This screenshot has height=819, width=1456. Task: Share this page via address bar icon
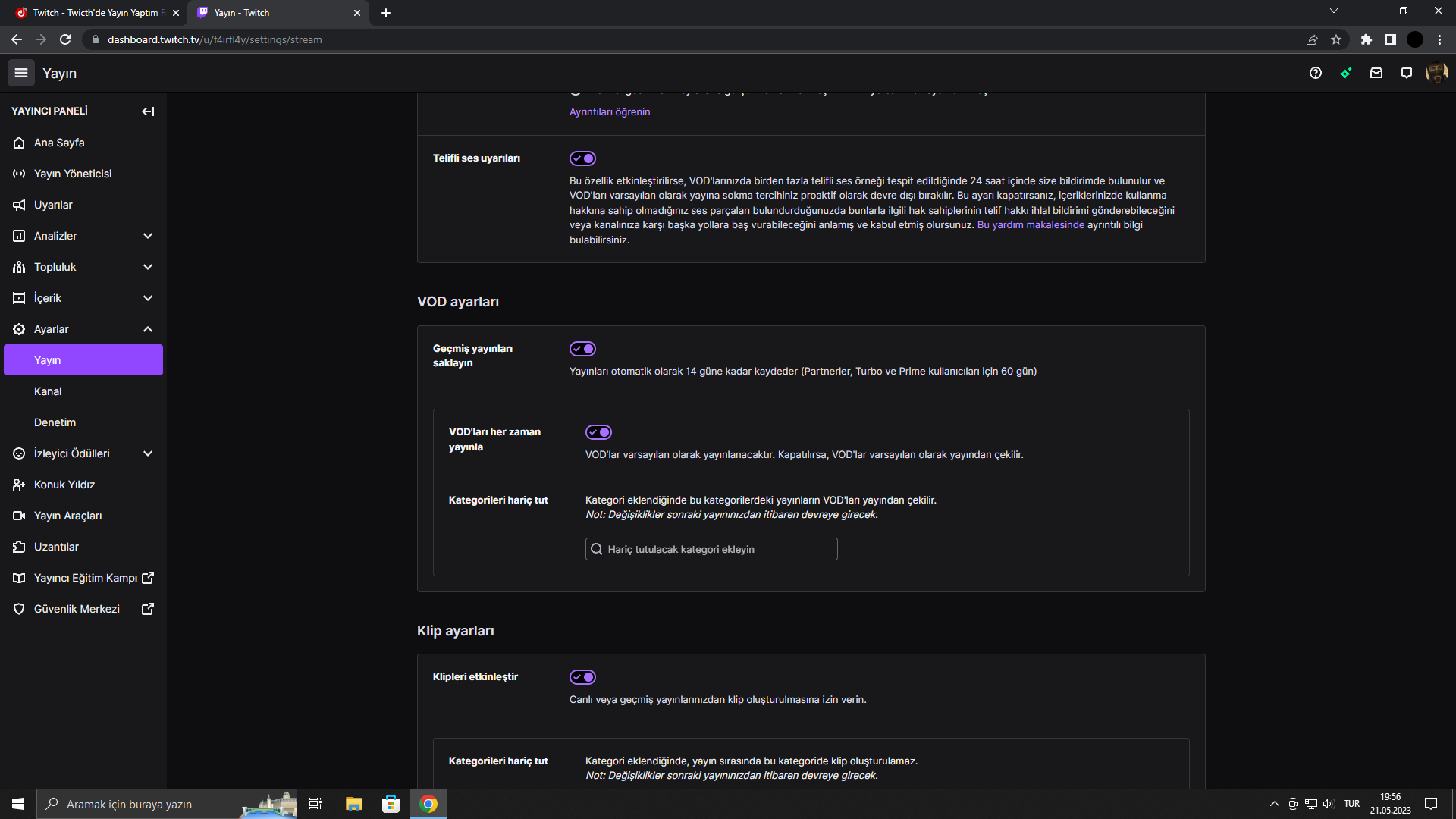1312,39
